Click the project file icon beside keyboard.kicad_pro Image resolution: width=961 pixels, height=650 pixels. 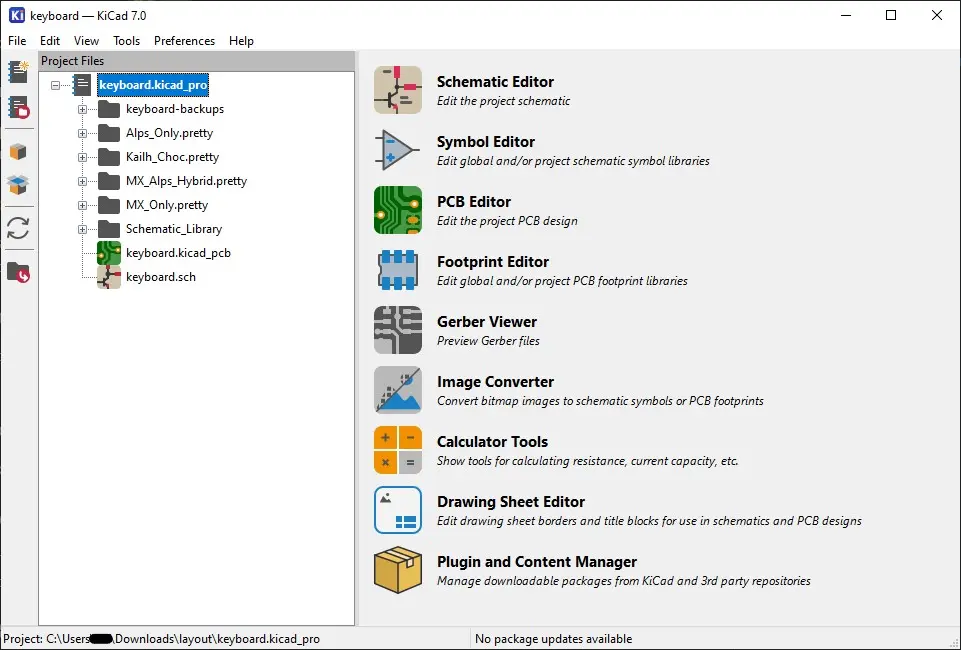point(82,85)
